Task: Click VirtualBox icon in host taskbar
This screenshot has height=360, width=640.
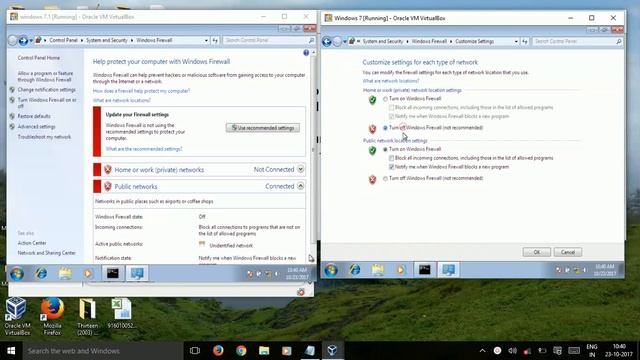Action: (332, 350)
